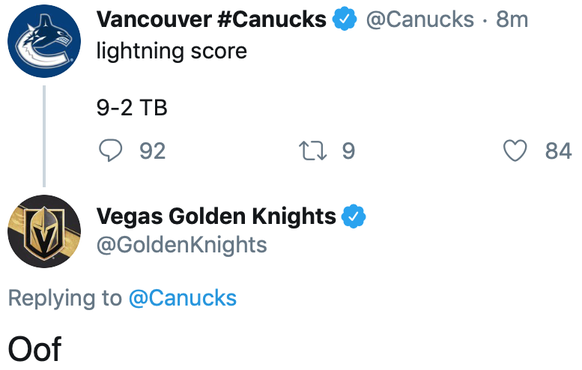The height and width of the screenshot is (370, 582).
Task: Select the "lightning score" tweet text
Action: (x=171, y=51)
